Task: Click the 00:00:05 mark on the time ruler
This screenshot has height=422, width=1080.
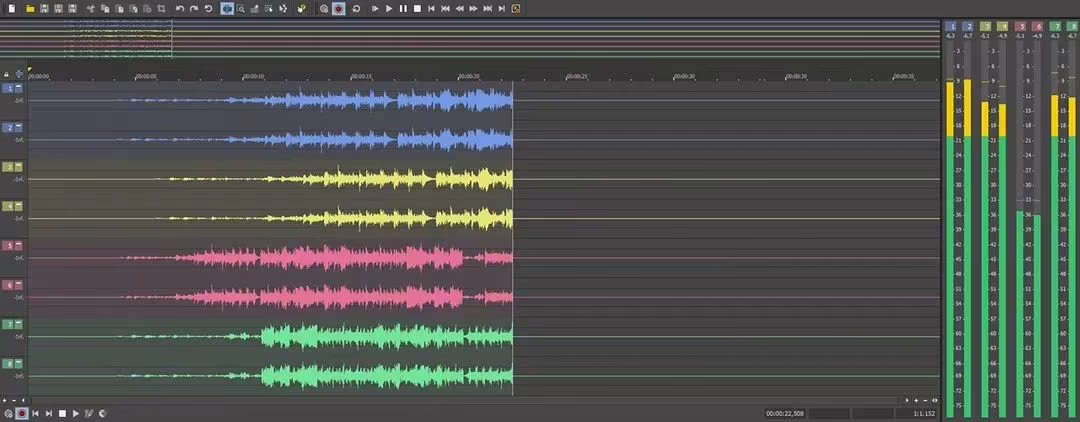Action: [146, 76]
